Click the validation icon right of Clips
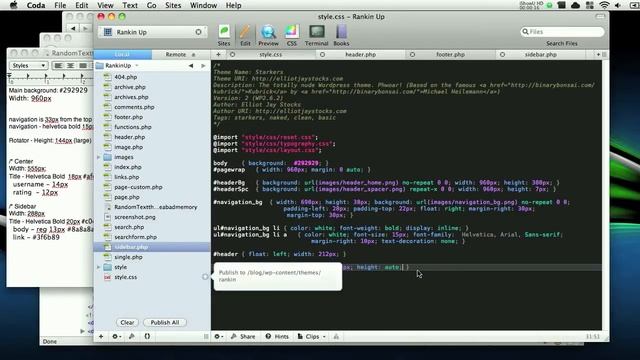640x360 pixels. point(336,336)
